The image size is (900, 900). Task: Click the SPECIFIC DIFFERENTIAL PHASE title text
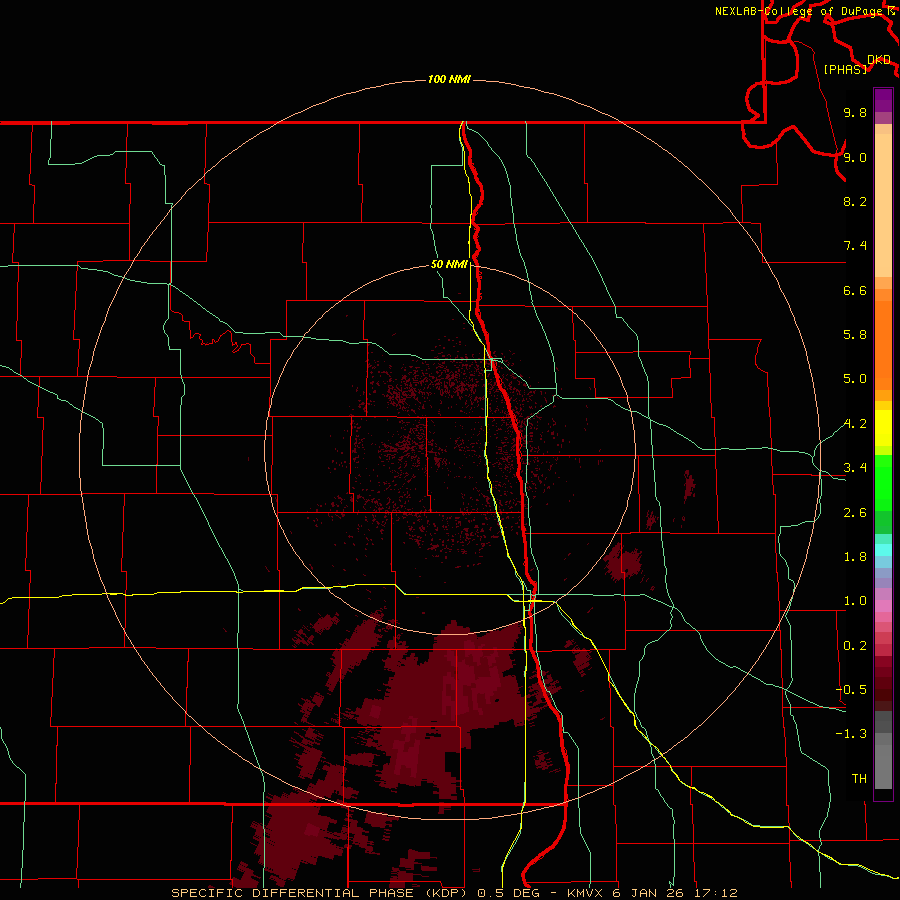coord(292,893)
